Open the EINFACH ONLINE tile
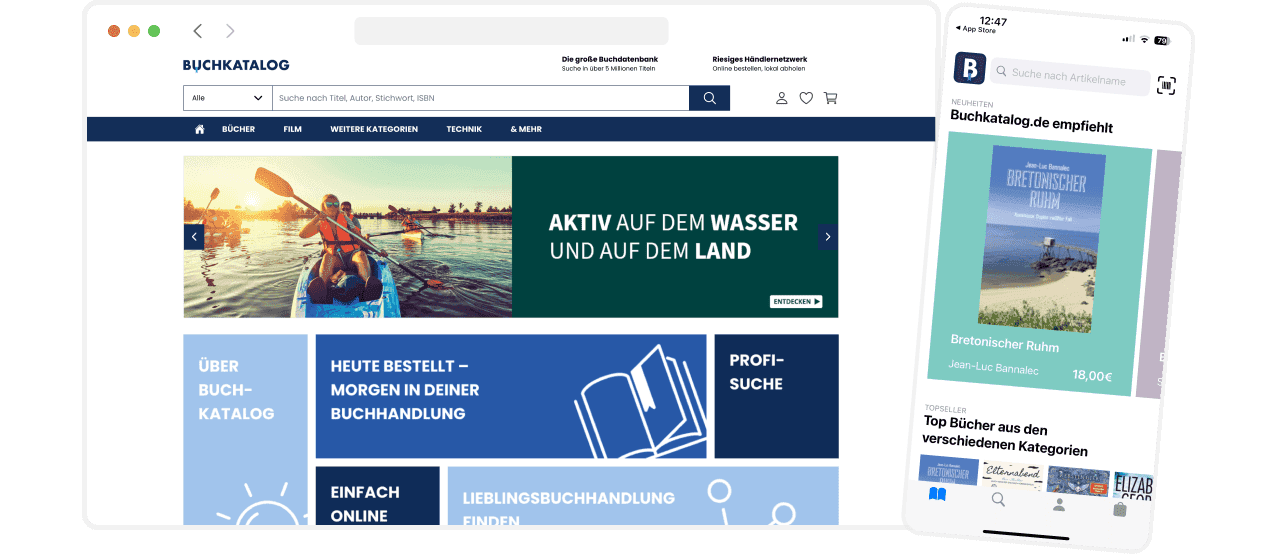 pyautogui.click(x=378, y=496)
